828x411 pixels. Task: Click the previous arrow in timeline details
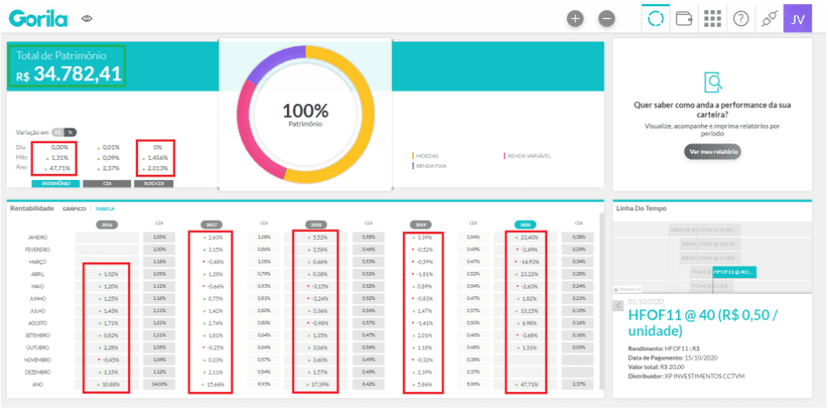click(618, 306)
